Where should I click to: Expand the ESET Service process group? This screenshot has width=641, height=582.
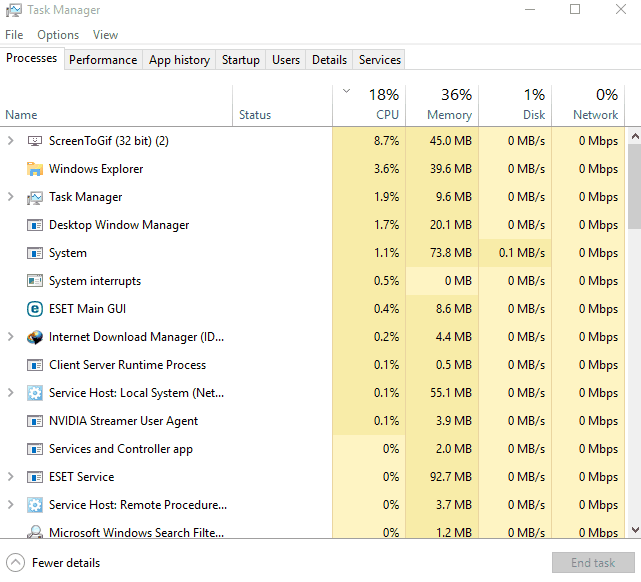(11, 477)
